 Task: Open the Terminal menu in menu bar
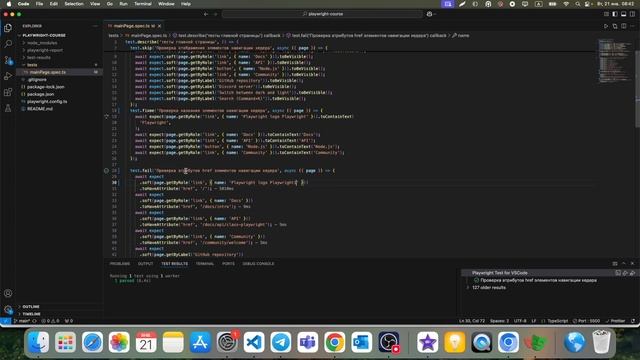pyautogui.click(x=143, y=4)
